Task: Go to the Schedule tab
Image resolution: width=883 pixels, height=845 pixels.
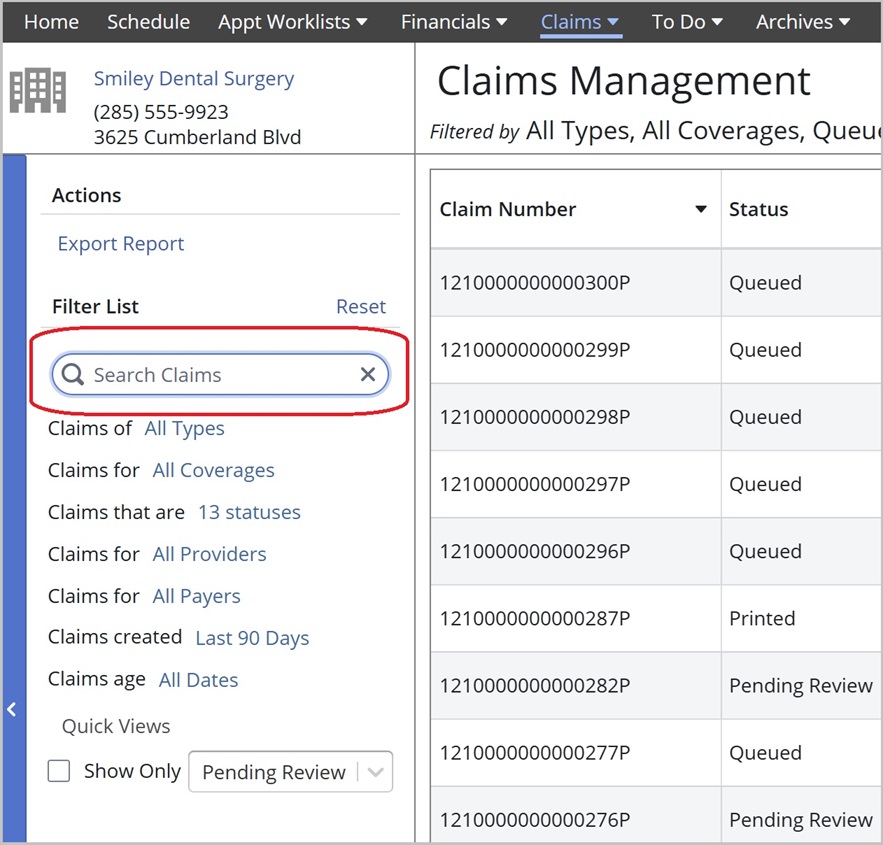Action: [x=149, y=22]
